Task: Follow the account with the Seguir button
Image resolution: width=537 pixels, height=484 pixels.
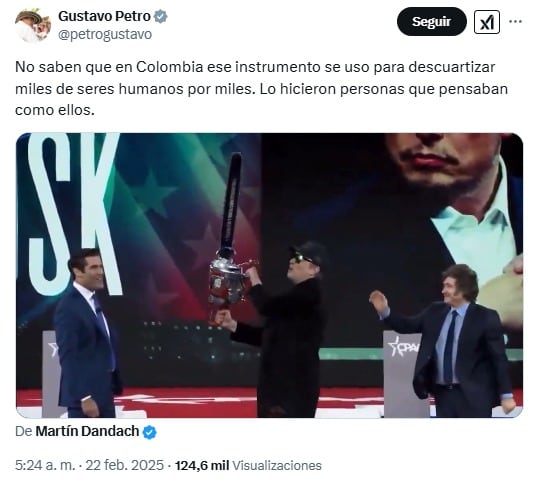Action: point(432,22)
